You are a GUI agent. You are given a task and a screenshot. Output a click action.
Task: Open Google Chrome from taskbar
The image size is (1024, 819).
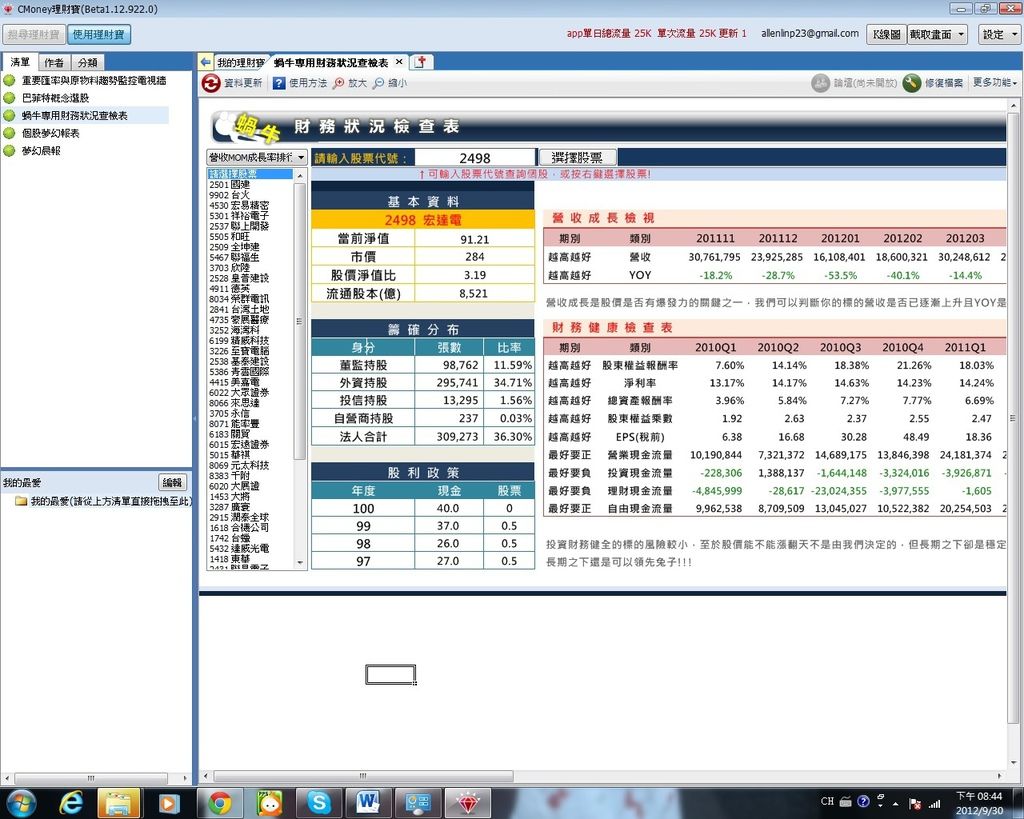pos(220,803)
